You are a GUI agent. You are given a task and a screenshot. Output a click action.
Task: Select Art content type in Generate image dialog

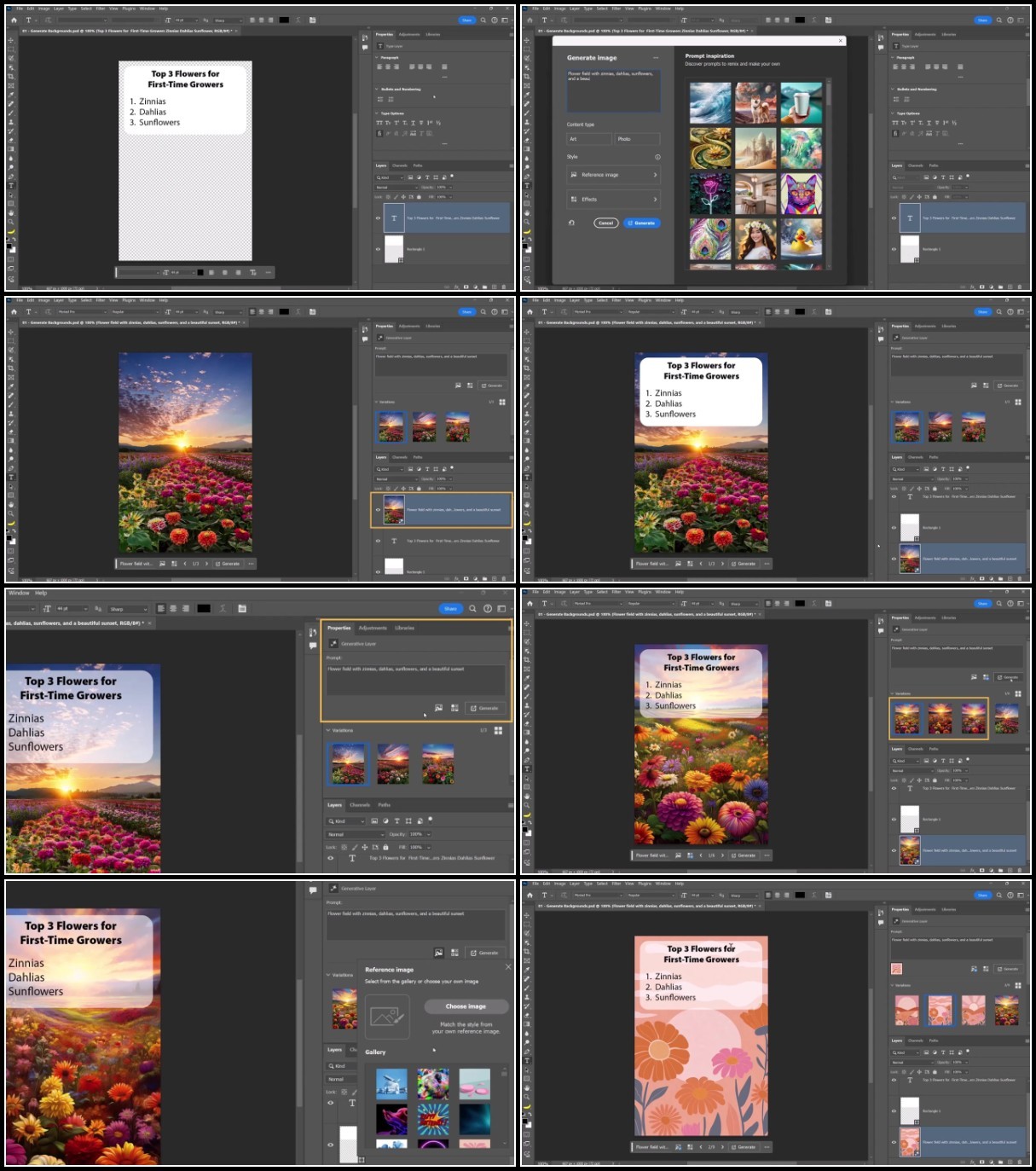tap(589, 139)
